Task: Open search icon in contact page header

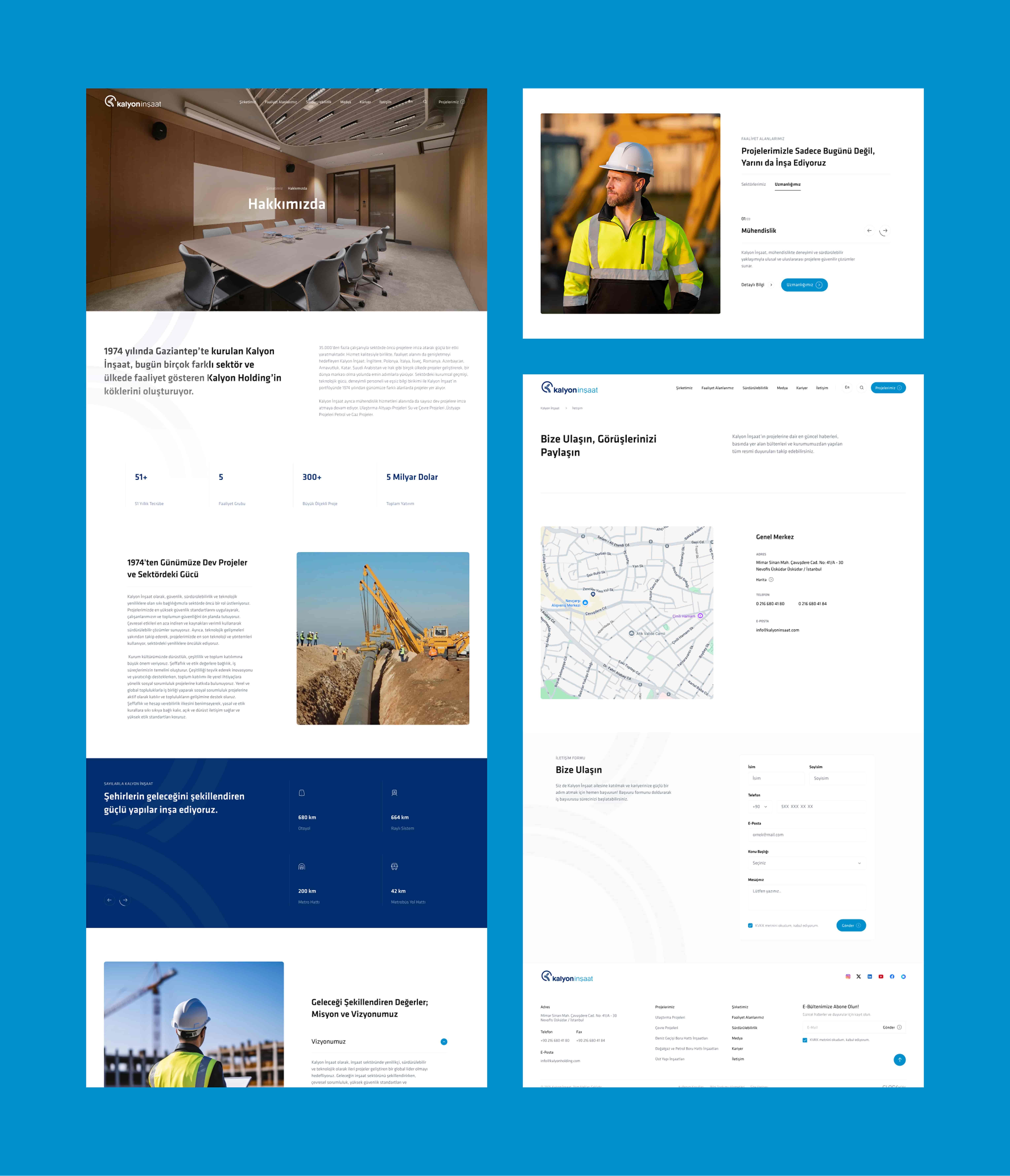Action: (861, 388)
